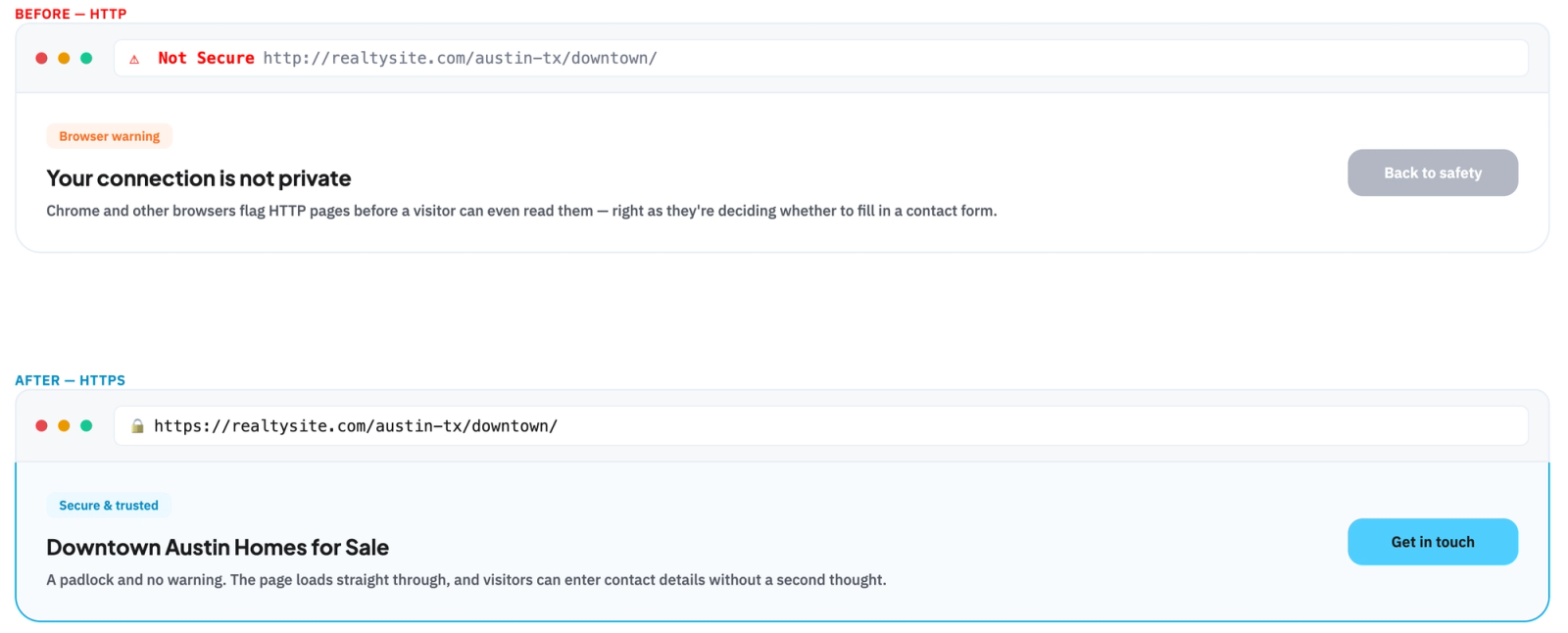Click the red warning triangle icon
Image resolution: width=1568 pixels, height=633 pixels.
tap(134, 59)
